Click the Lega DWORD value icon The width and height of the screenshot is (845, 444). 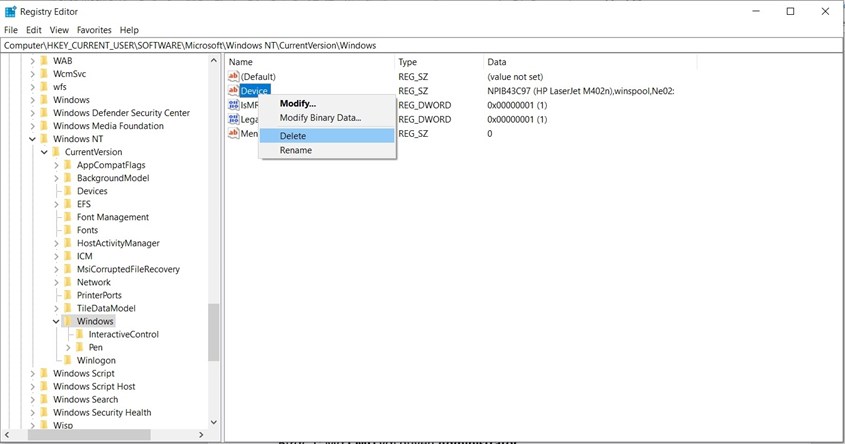pos(233,119)
